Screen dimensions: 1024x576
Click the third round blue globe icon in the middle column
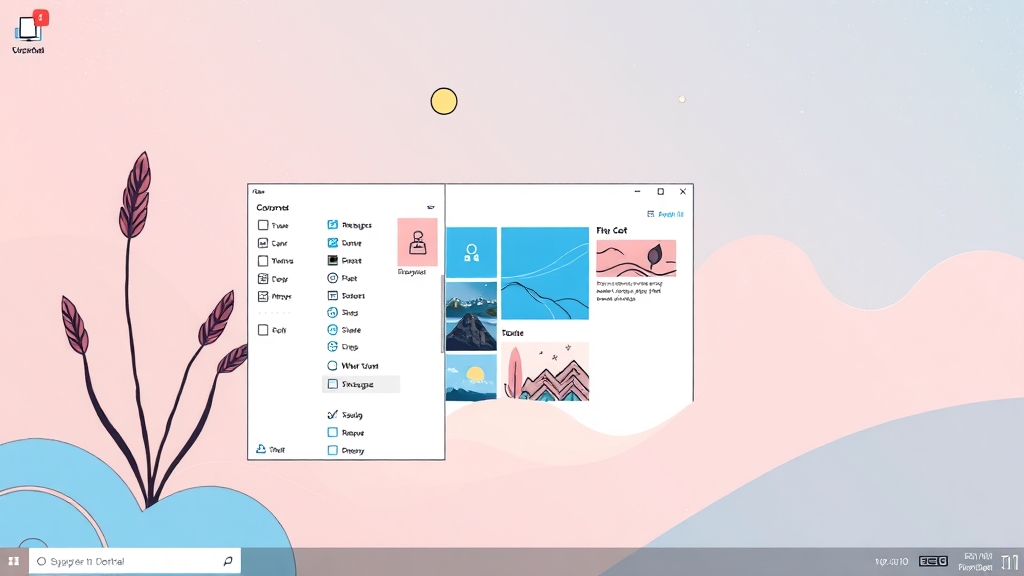tap(332, 347)
